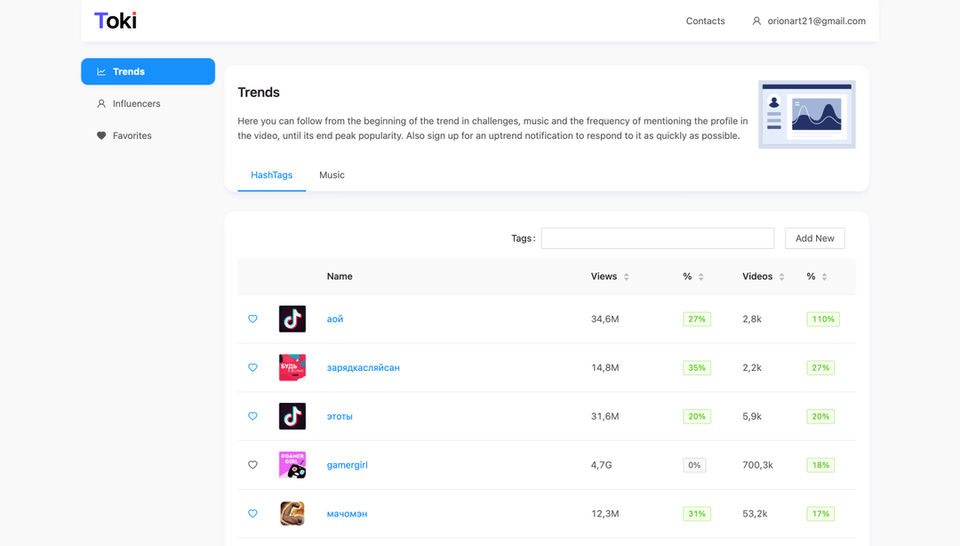Image resolution: width=960 pixels, height=546 pixels.
Task: Toggle favorite heart for gamergirl
Action: tap(252, 465)
